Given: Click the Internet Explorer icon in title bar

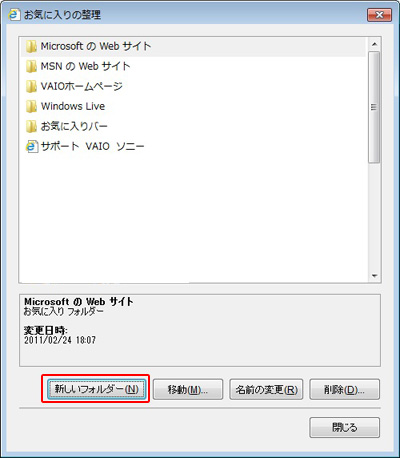Looking at the screenshot, I should (14, 15).
